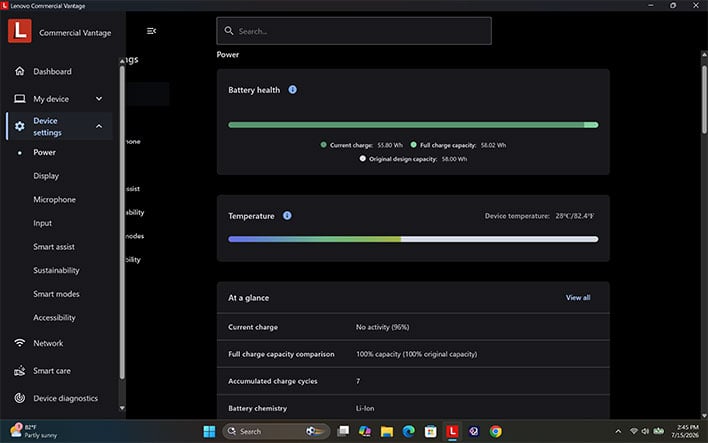Click 'Accumulated charge cycles' row label
The image size is (708, 443).
273,381
